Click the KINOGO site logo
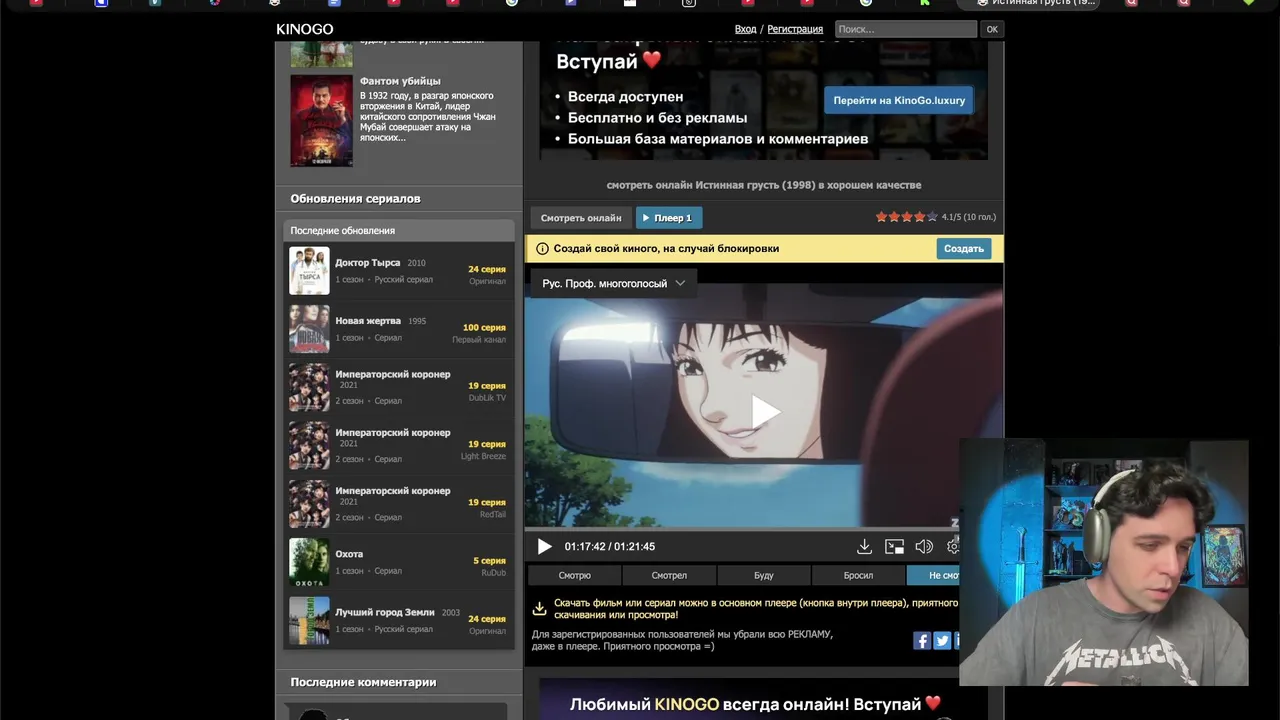Image resolution: width=1280 pixels, height=720 pixels. coord(305,29)
